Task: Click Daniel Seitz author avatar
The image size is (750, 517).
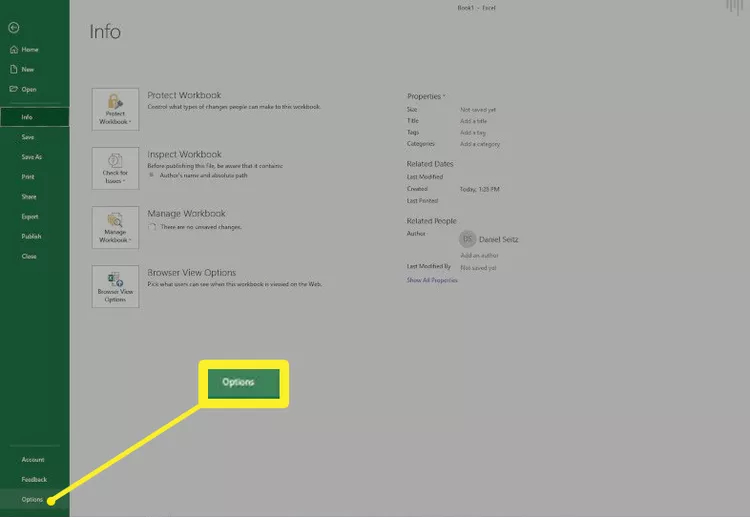Action: coord(467,239)
